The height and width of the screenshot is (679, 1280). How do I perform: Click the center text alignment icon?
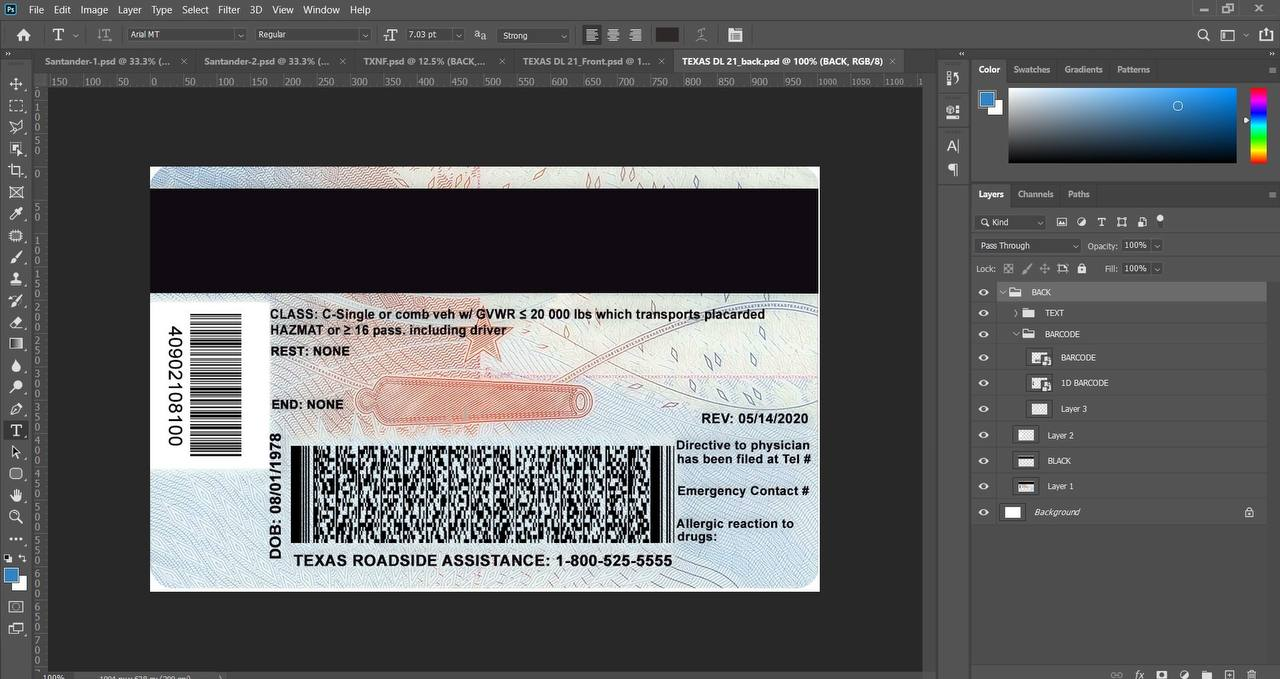click(613, 35)
